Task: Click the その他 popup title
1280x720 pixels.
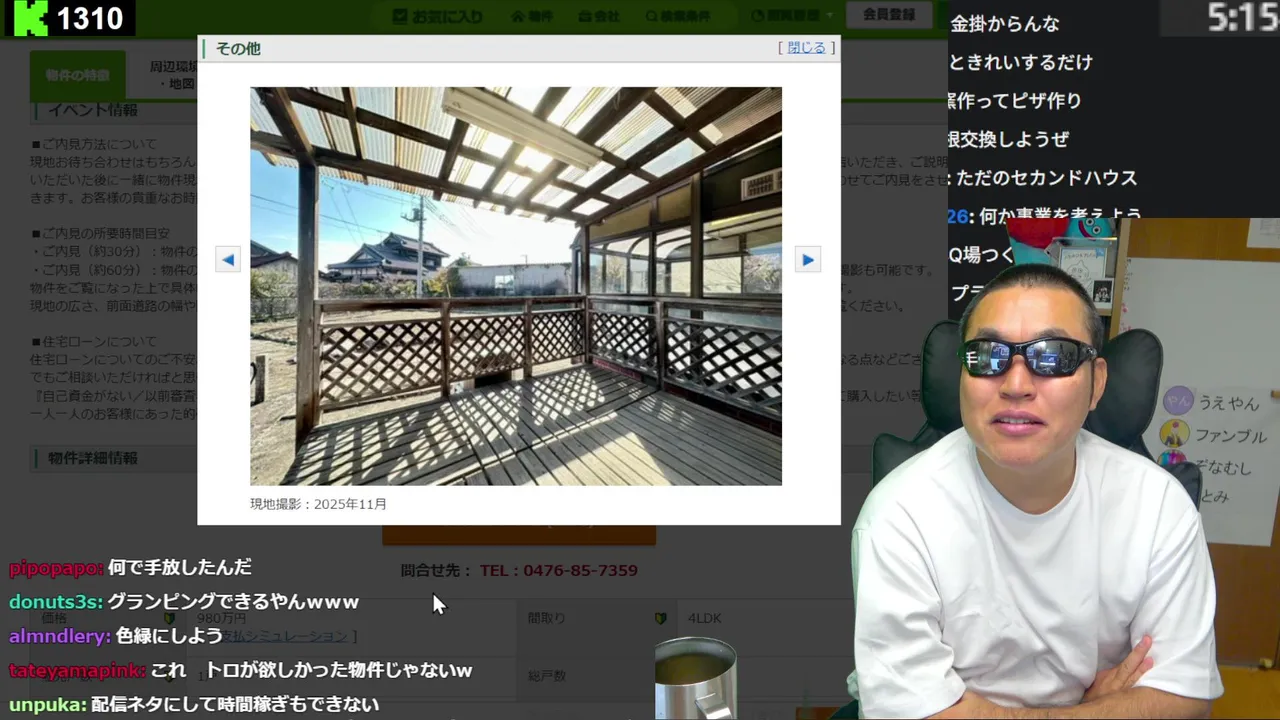Action: 238,48
